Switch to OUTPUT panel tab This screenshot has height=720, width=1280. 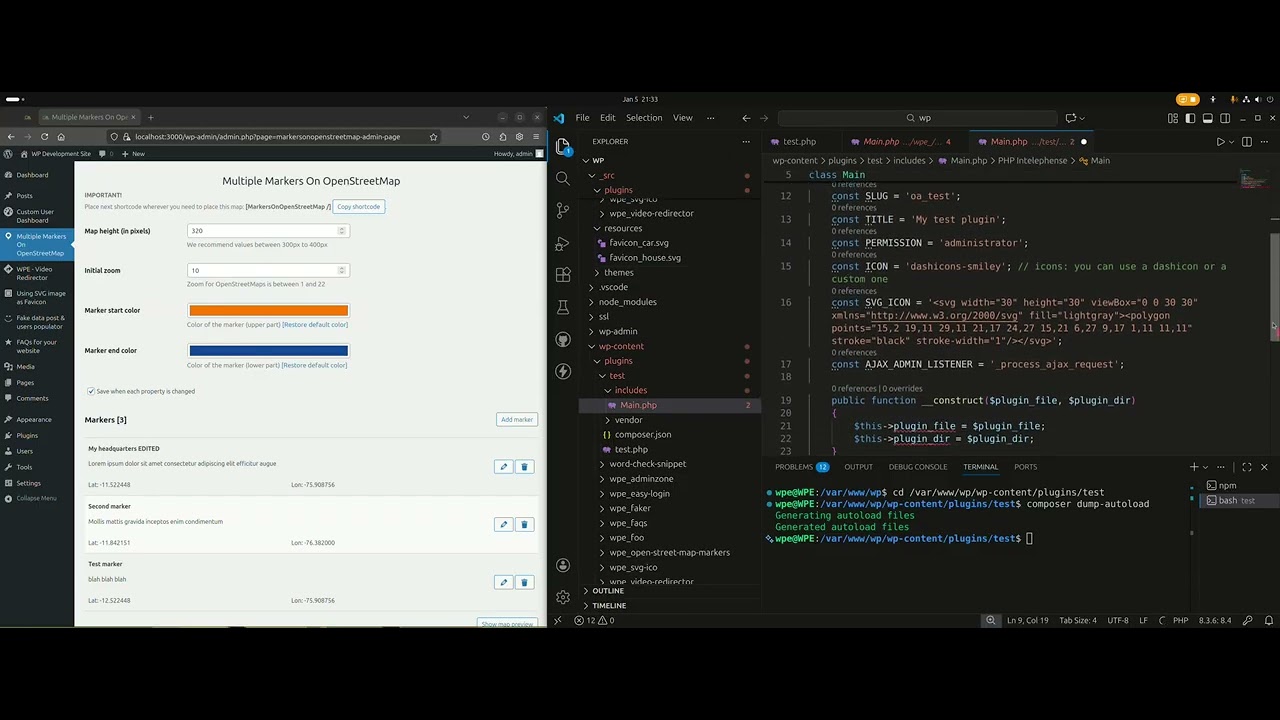pyautogui.click(x=858, y=467)
